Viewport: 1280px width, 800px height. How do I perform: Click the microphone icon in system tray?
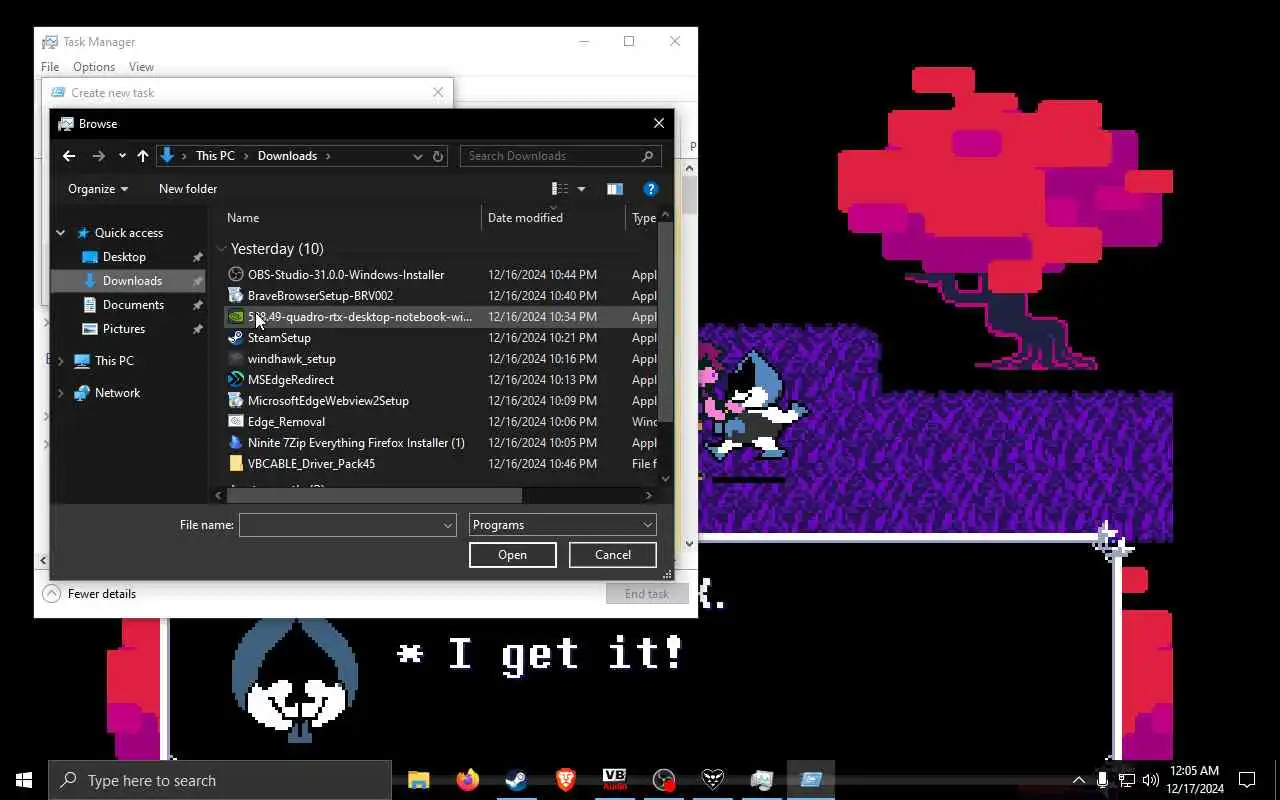tap(1102, 780)
